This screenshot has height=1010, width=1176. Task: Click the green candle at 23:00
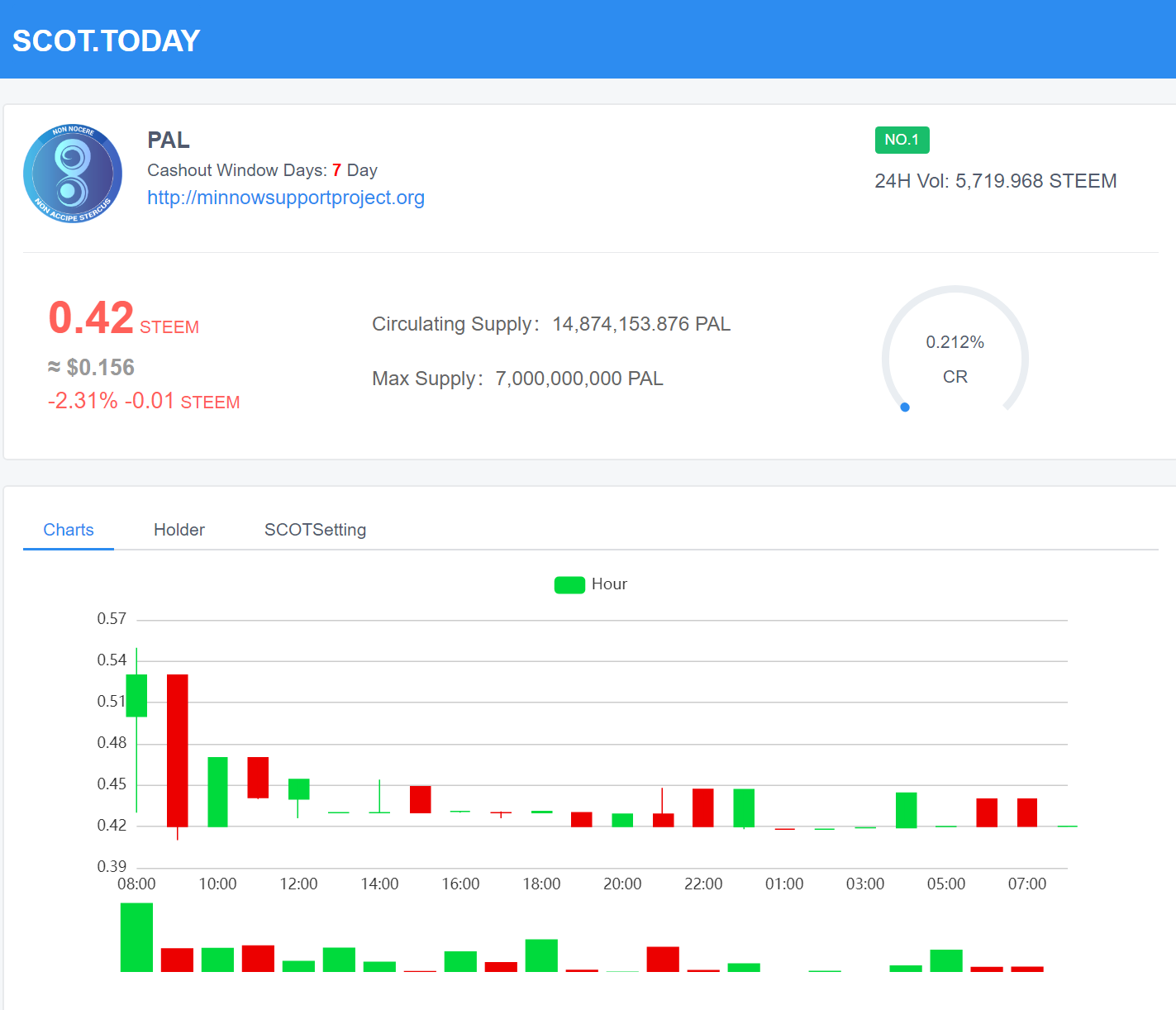[744, 808]
